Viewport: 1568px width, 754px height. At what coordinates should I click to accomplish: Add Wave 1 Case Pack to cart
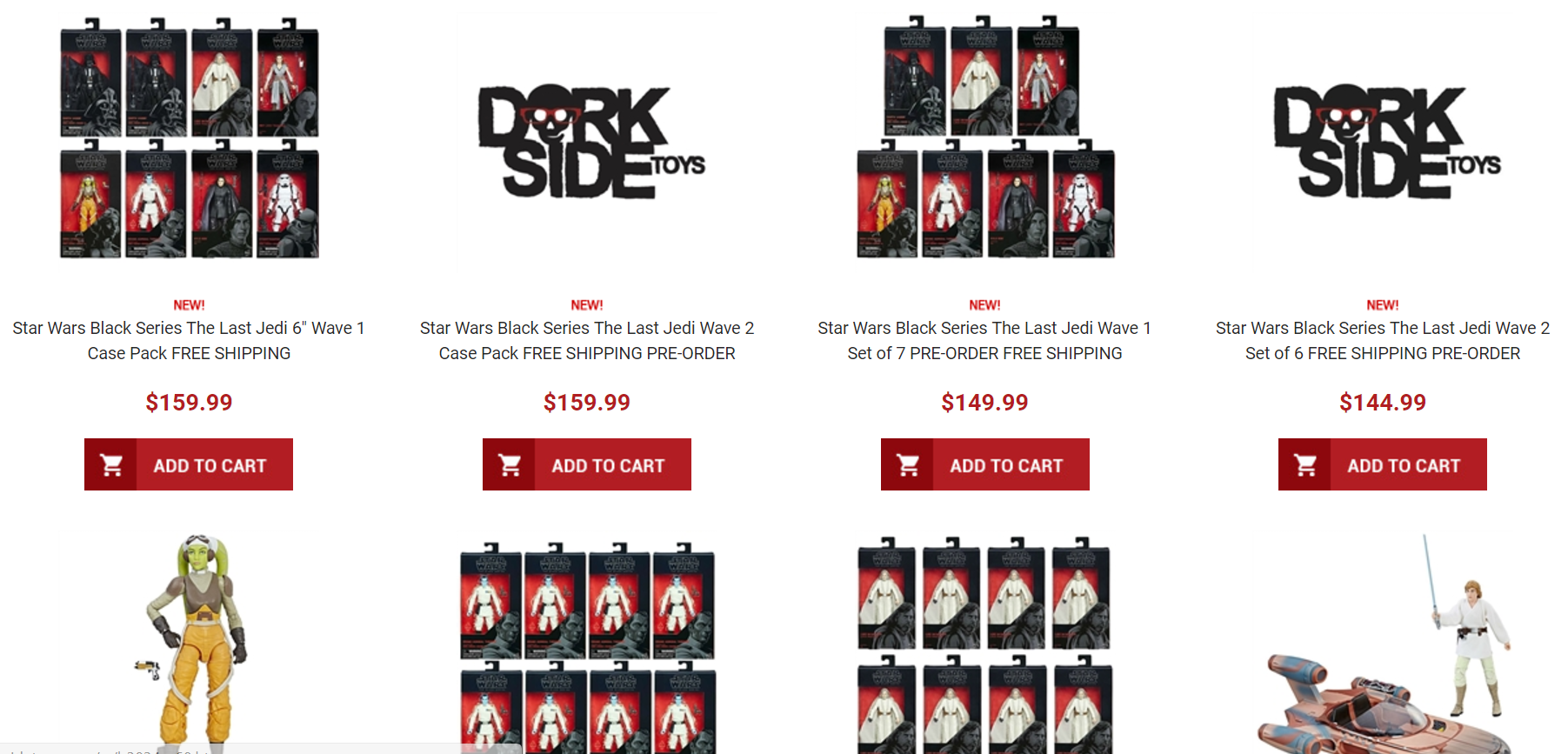189,464
